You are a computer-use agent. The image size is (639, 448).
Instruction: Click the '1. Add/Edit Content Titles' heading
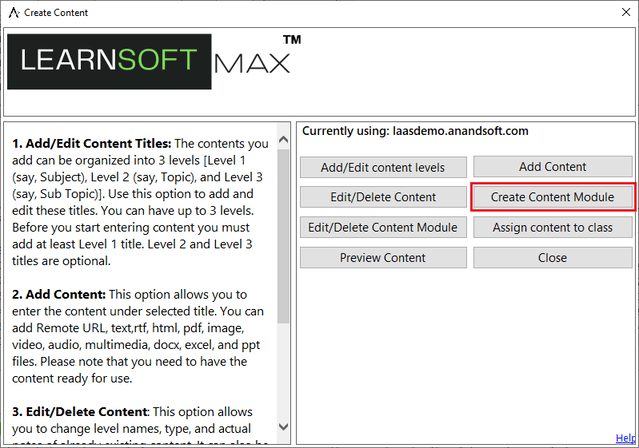[88, 145]
